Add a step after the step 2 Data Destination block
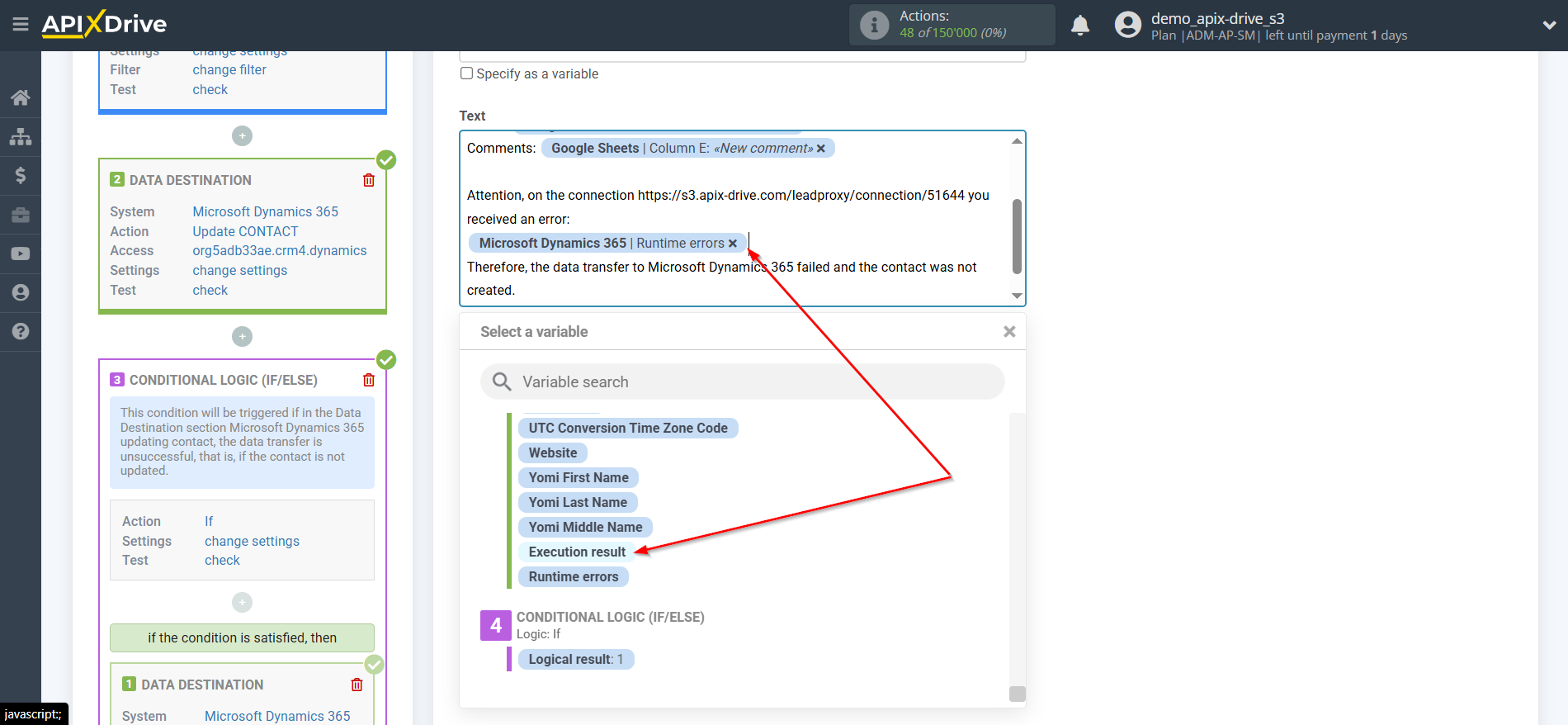 click(x=242, y=336)
